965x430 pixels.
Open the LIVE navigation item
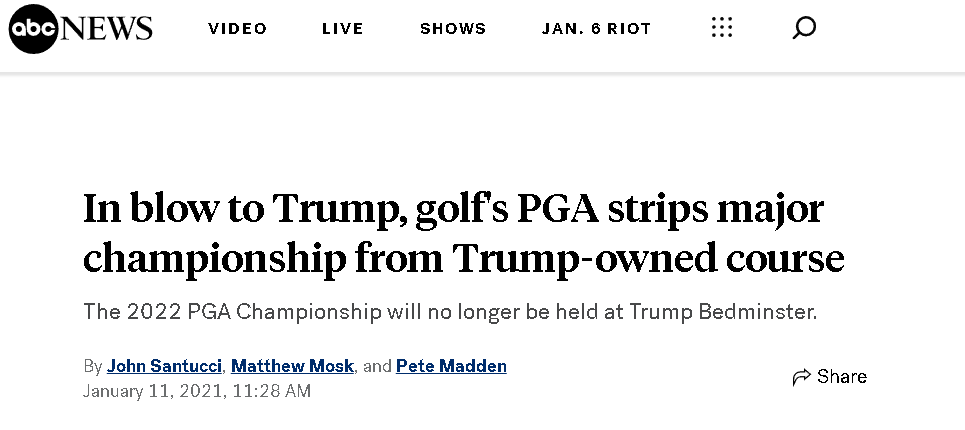pyautogui.click(x=343, y=29)
